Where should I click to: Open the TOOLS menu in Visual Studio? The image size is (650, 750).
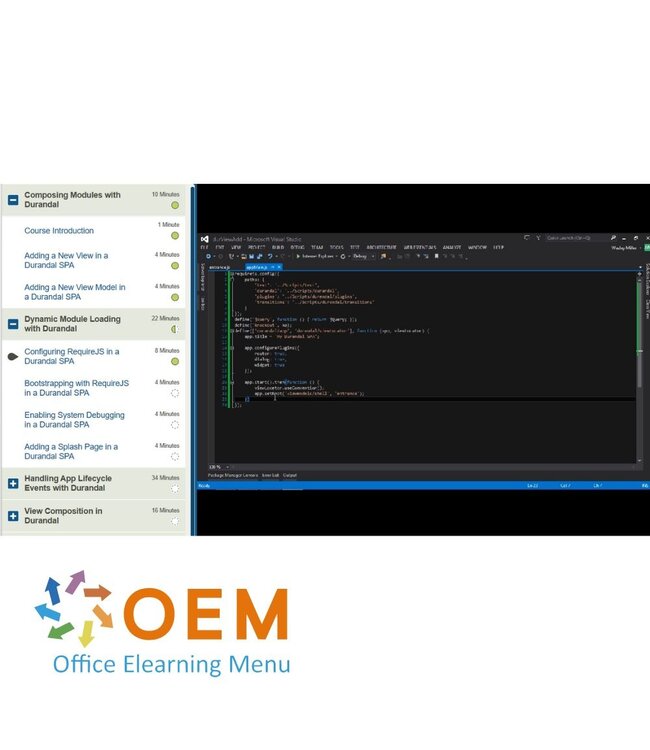point(336,247)
